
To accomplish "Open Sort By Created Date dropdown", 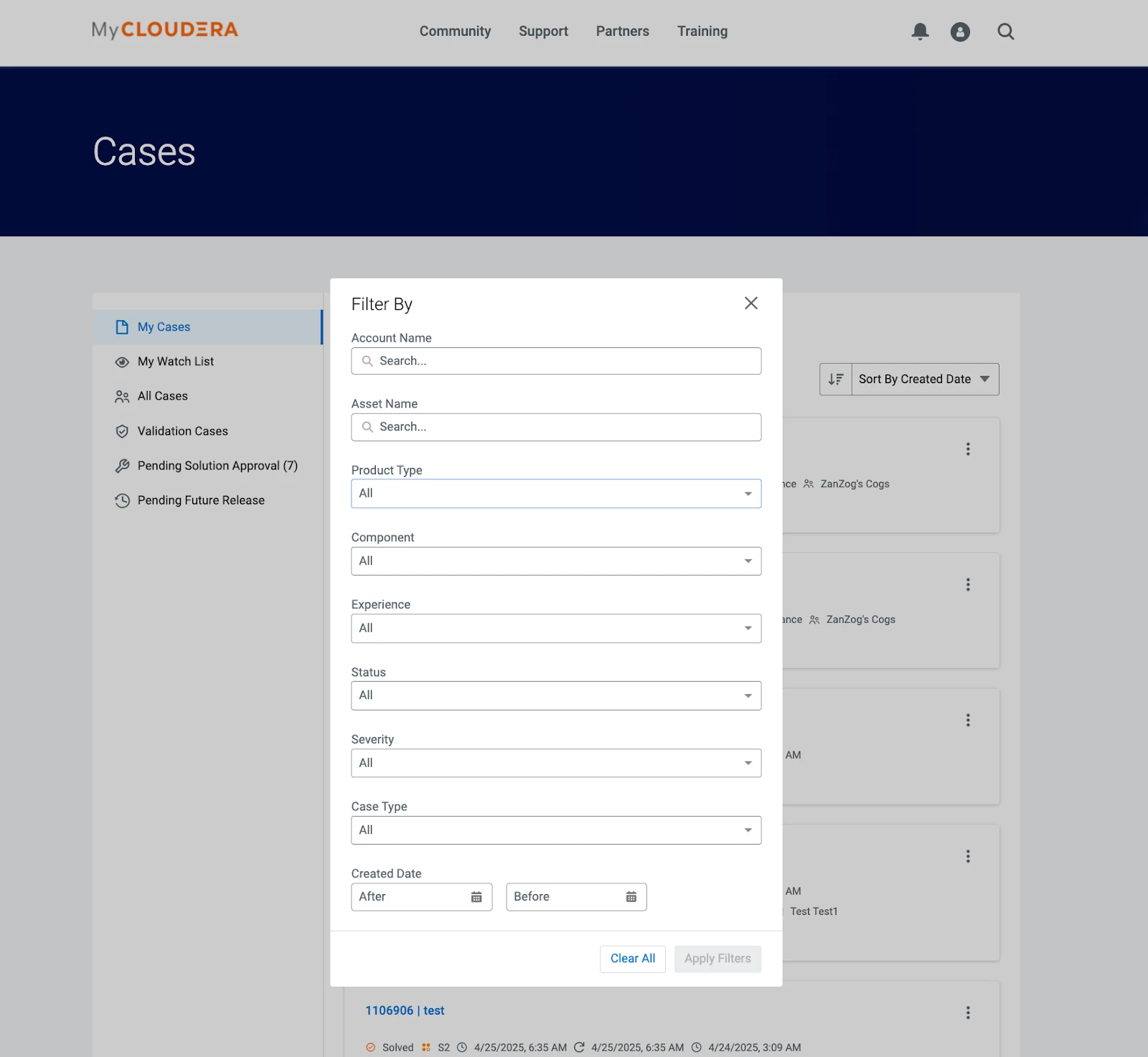I will click(x=925, y=379).
